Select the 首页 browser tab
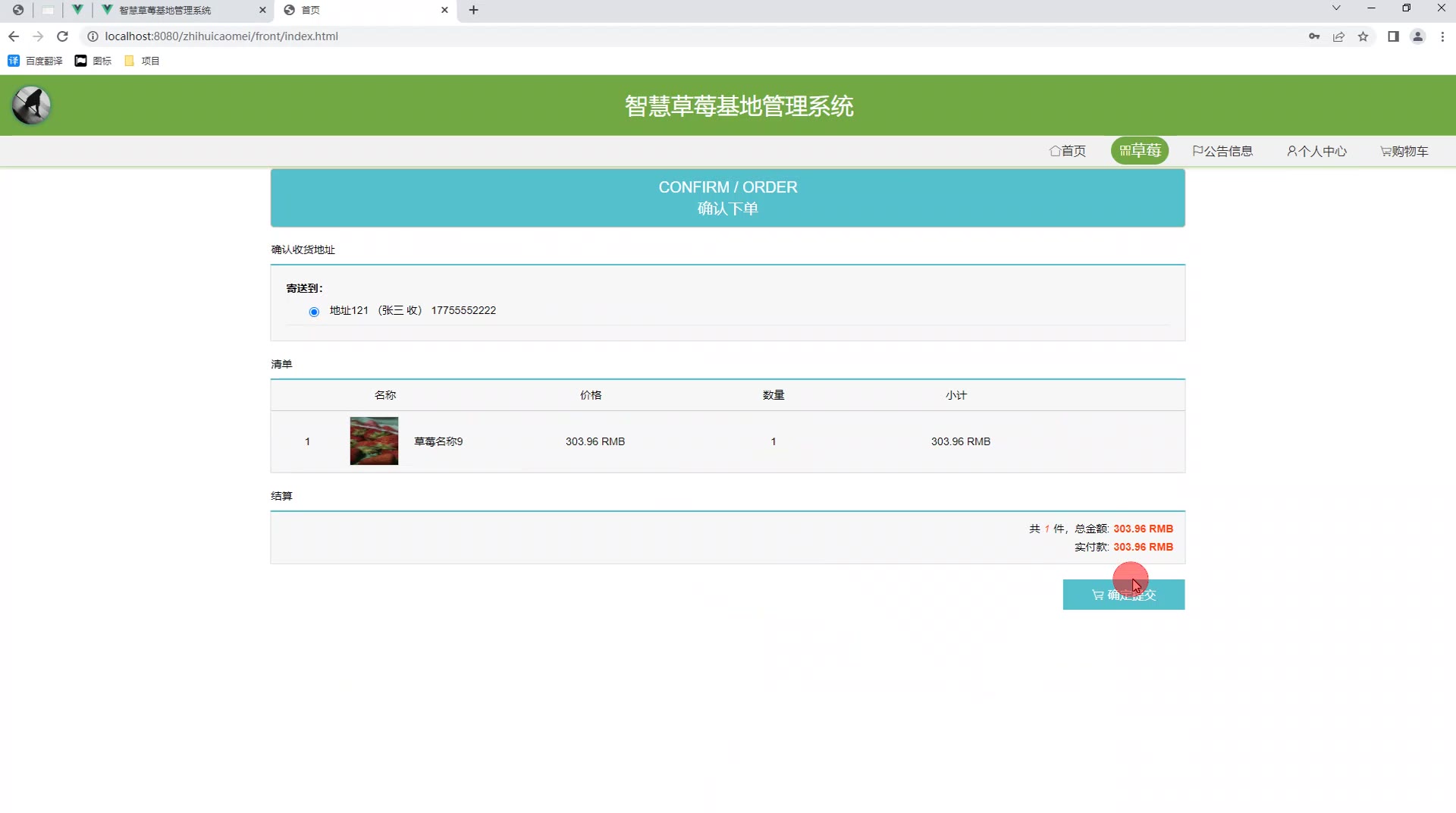This screenshot has width=1456, height=813. coord(366,10)
